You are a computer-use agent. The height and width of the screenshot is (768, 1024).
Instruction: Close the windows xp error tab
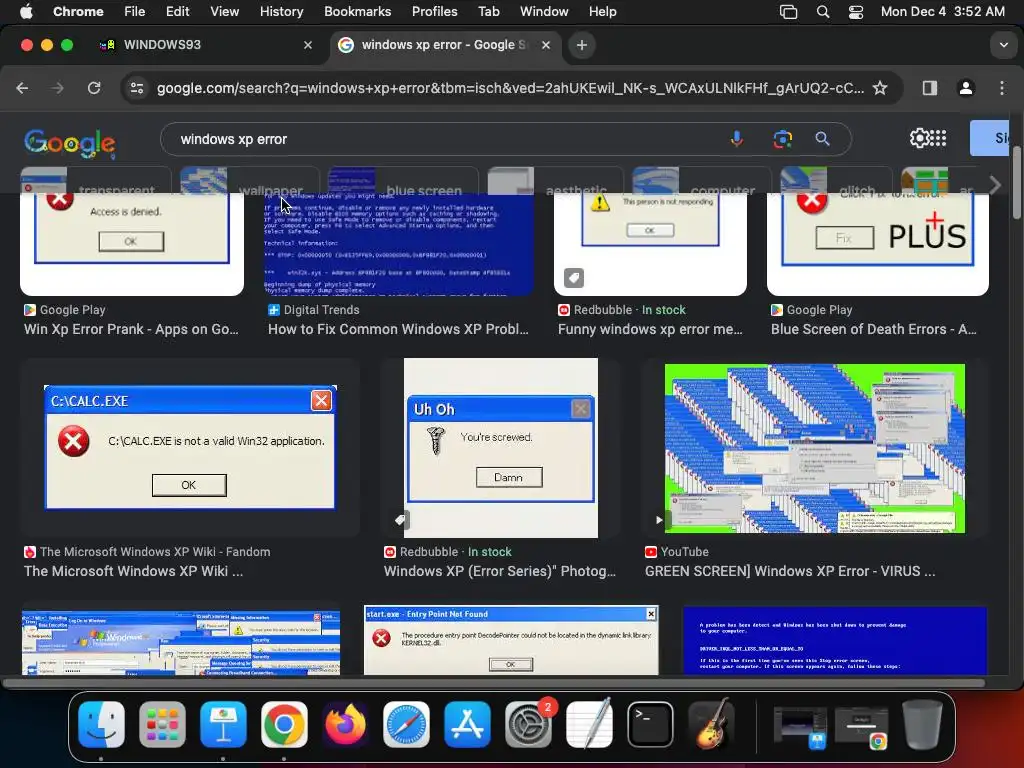coord(546,45)
